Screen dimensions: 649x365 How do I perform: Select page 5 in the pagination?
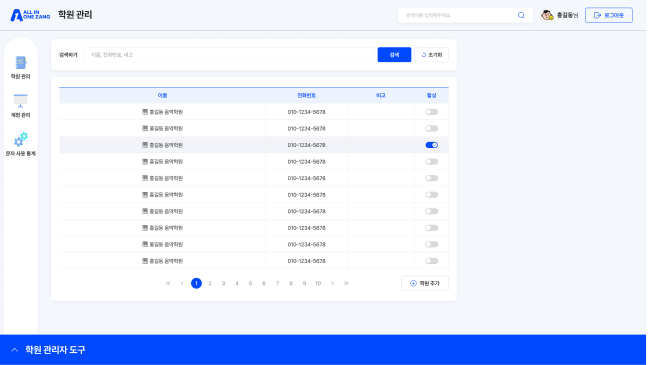point(250,283)
